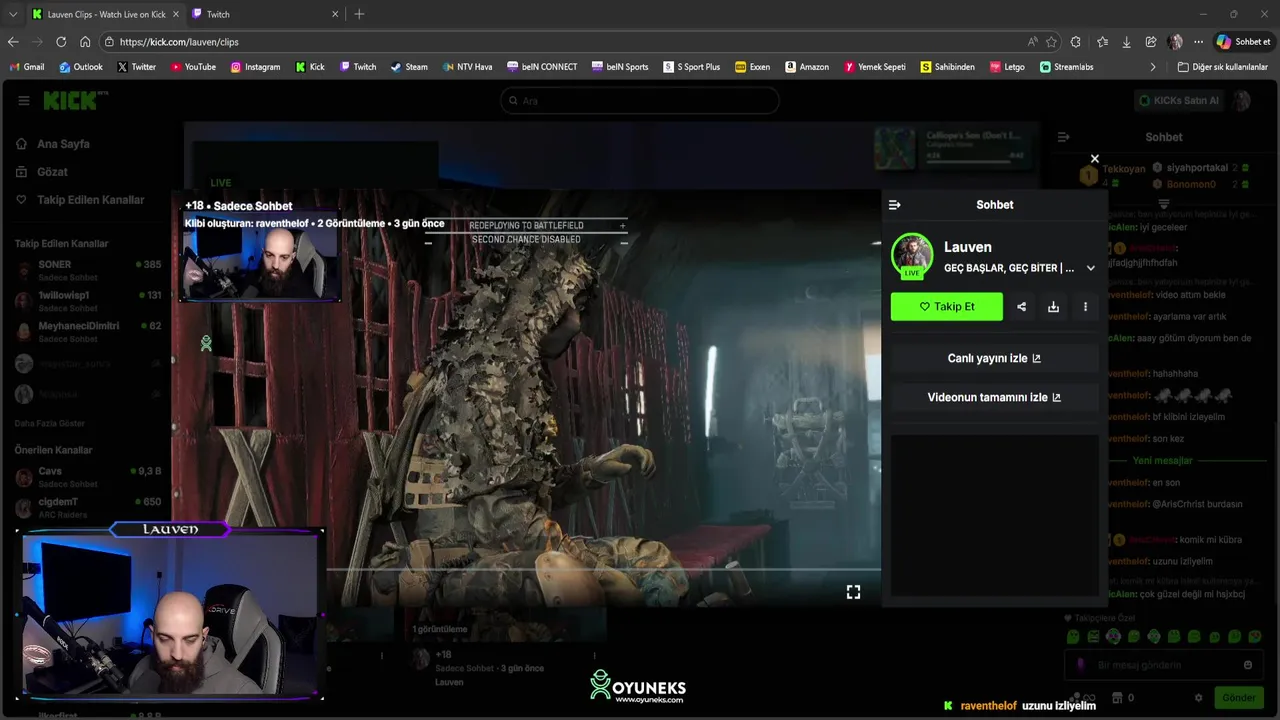Image resolution: width=1280 pixels, height=720 pixels.
Task: Open Ana Sayfa in the sidebar
Action: pyautogui.click(x=63, y=144)
